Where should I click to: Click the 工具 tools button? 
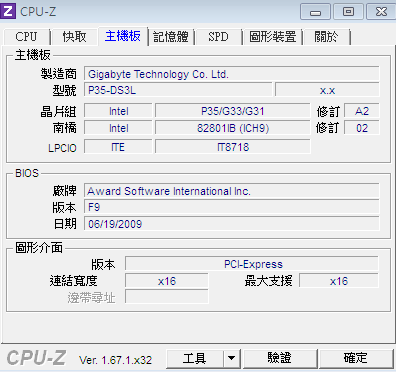click(195, 359)
